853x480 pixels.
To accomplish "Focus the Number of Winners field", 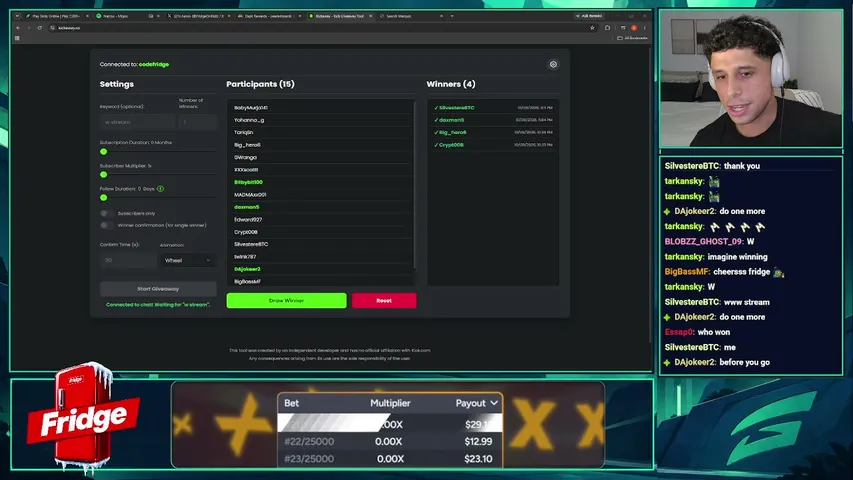I will pyautogui.click(x=197, y=122).
